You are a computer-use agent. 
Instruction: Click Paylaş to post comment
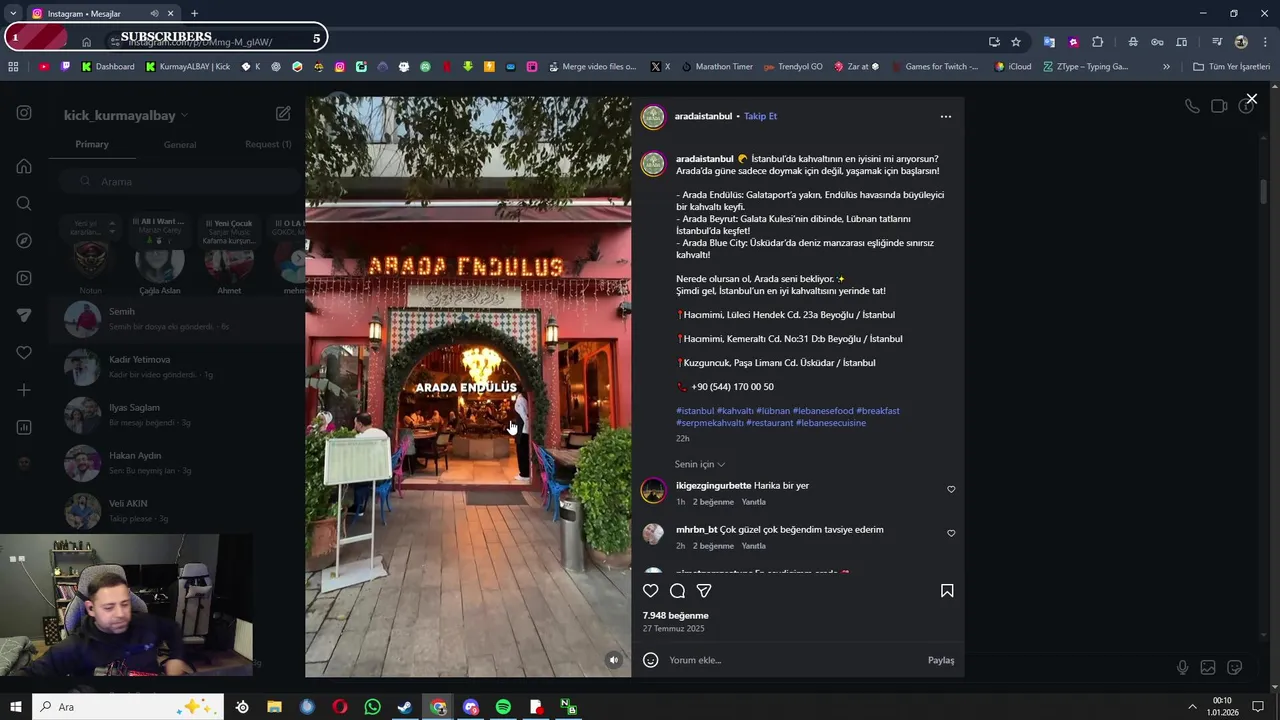tap(941, 660)
